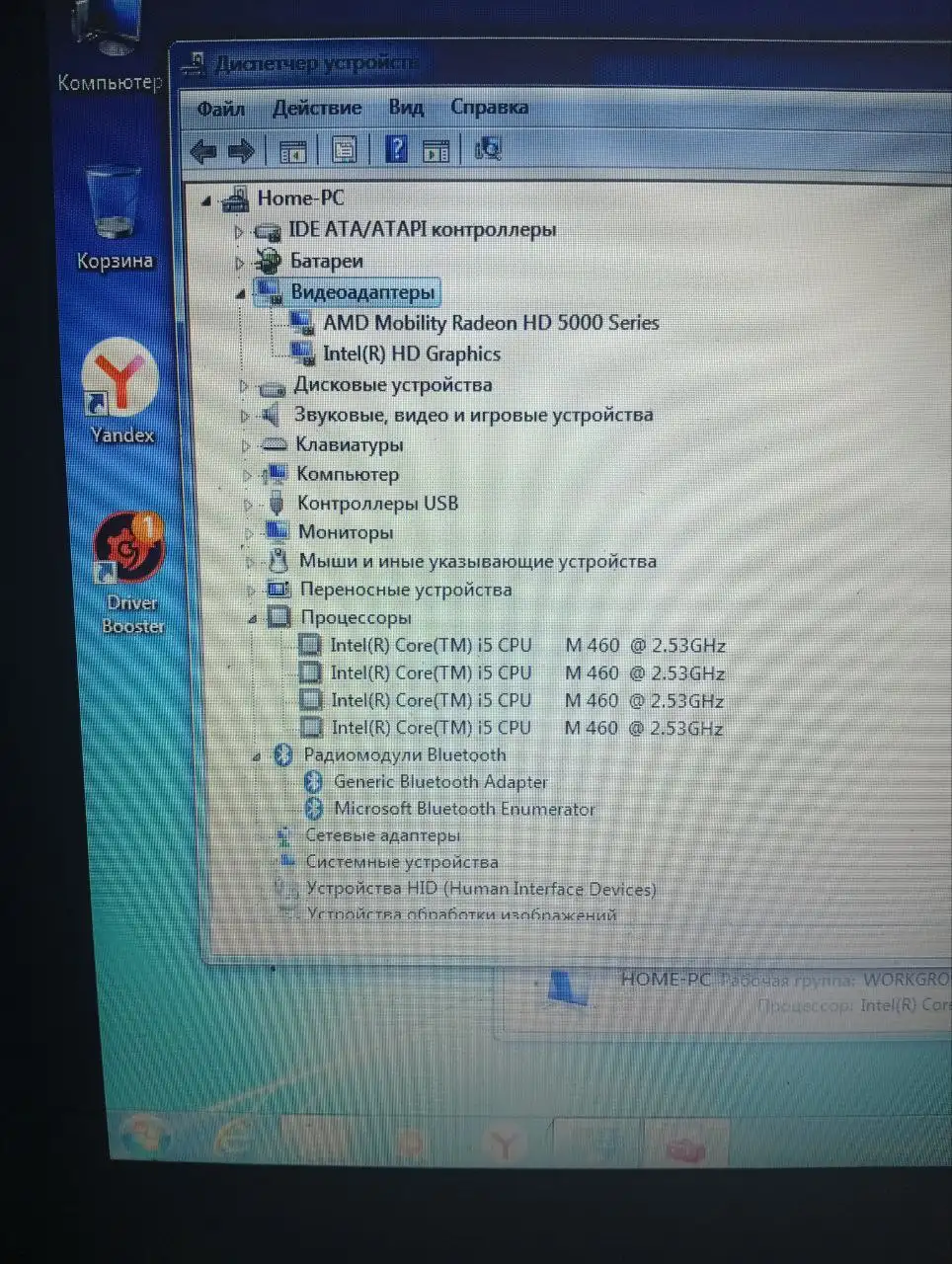The image size is (952, 1264).
Task: Expand the Контроллеры USB node
Action: pyautogui.click(x=247, y=504)
